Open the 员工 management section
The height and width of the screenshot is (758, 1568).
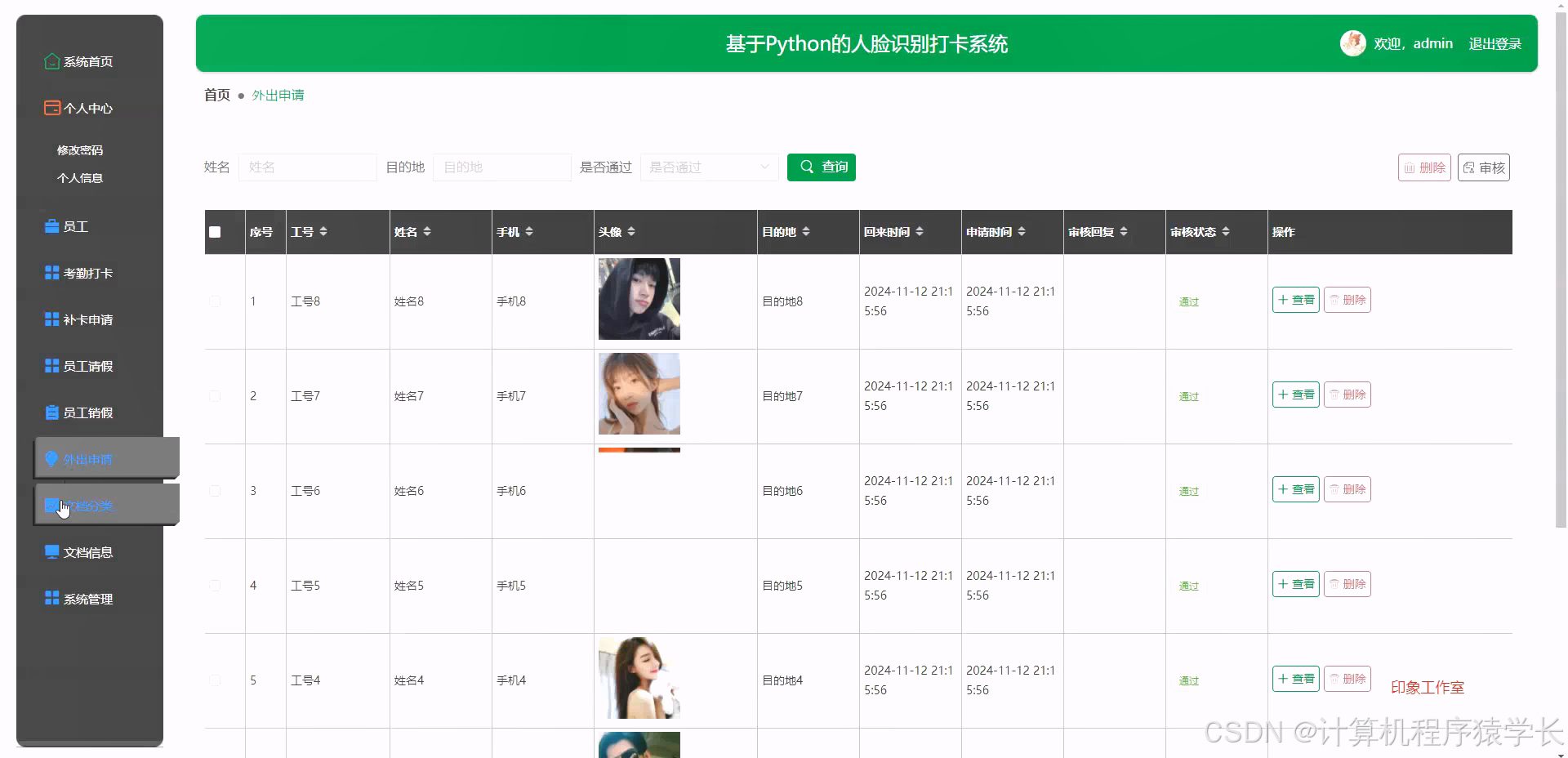(x=76, y=226)
